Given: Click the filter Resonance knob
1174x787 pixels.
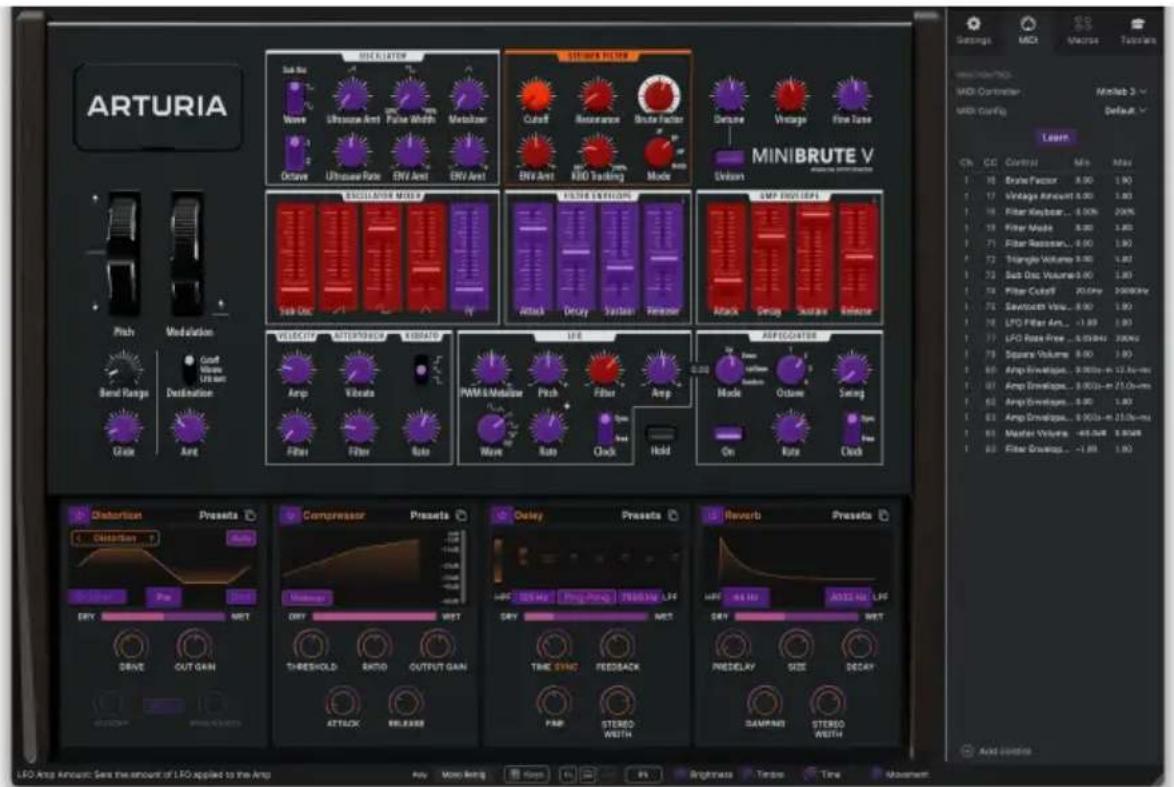Looking at the screenshot, I should point(597,95).
